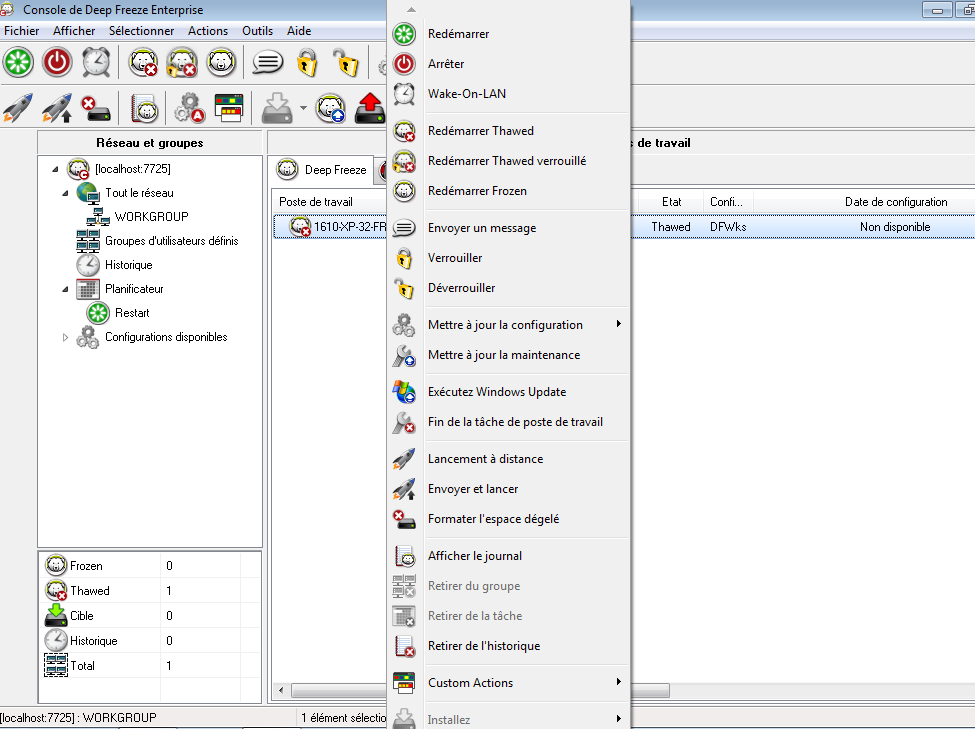
Task: Click the Send Message speech bubble icon
Action: [268, 62]
